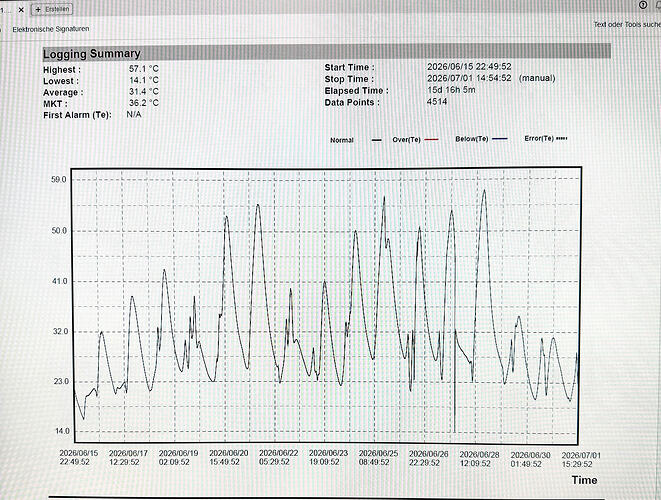This screenshot has width=661, height=500.
Task: Click the red Over(Te) legend line
Action: (x=431, y=140)
